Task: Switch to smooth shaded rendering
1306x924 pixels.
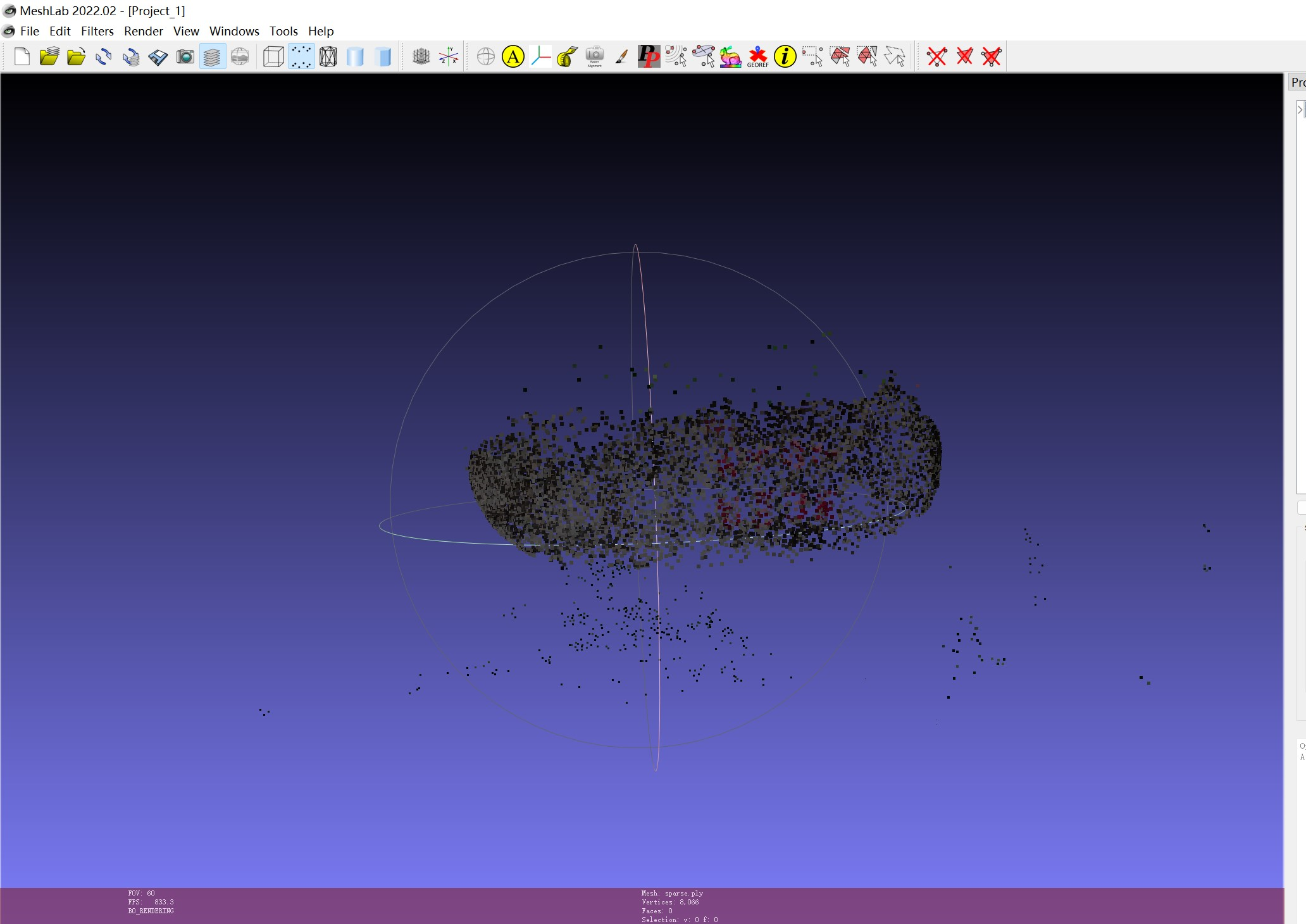Action: [x=383, y=56]
